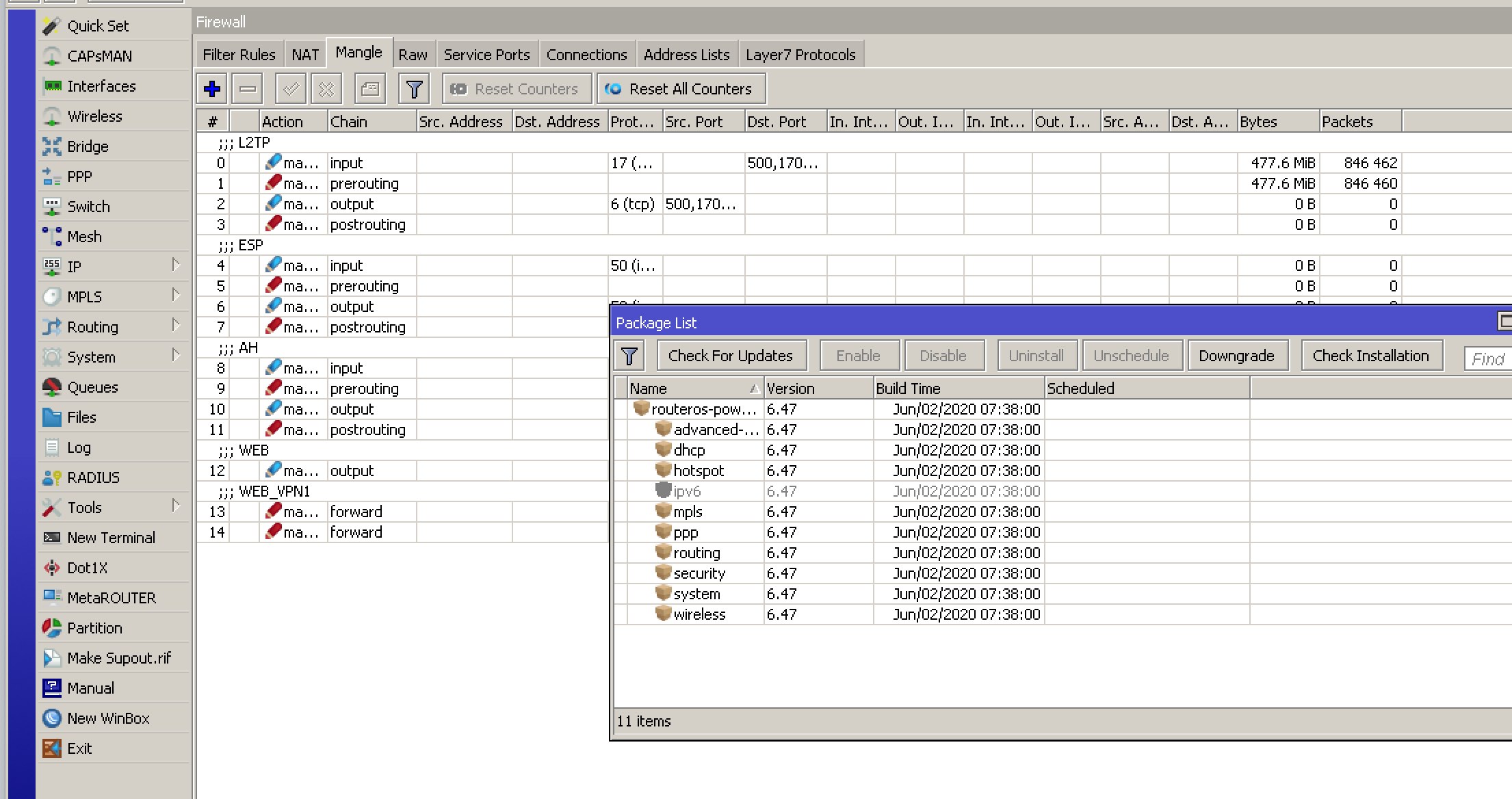
Task: Open Manual from the sidebar
Action: [113, 688]
